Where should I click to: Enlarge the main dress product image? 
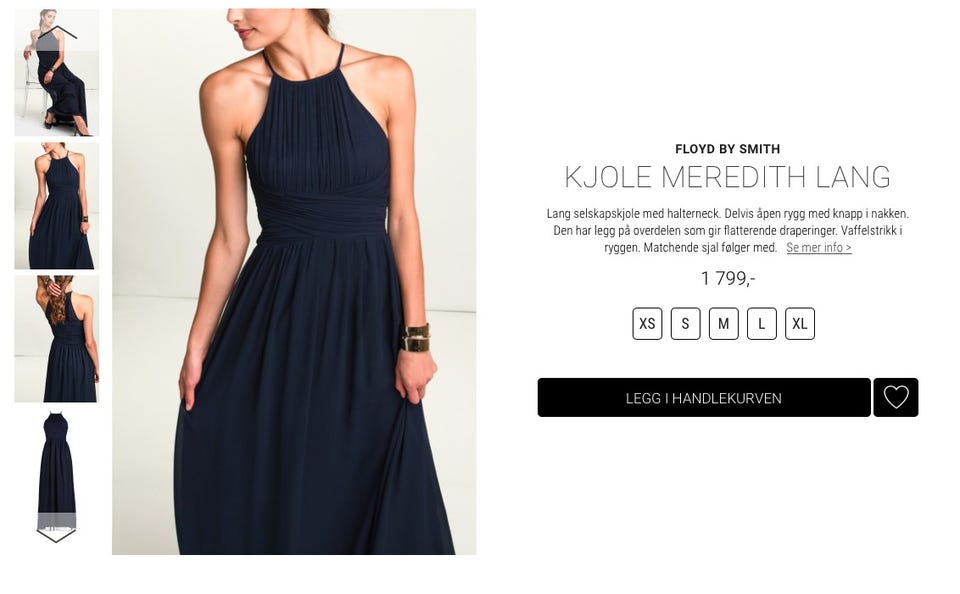[294, 282]
